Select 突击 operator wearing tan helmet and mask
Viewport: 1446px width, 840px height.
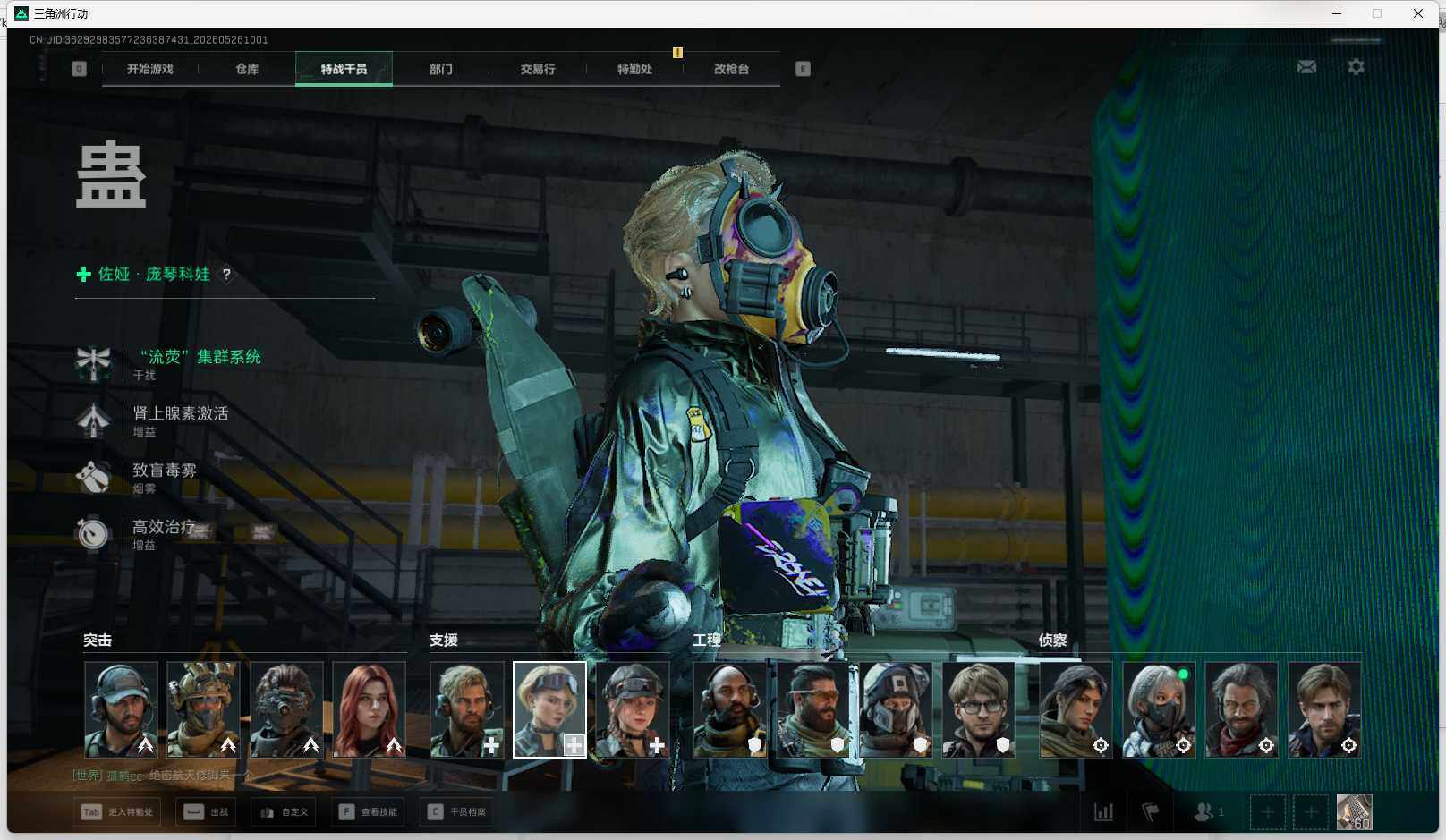coord(203,709)
